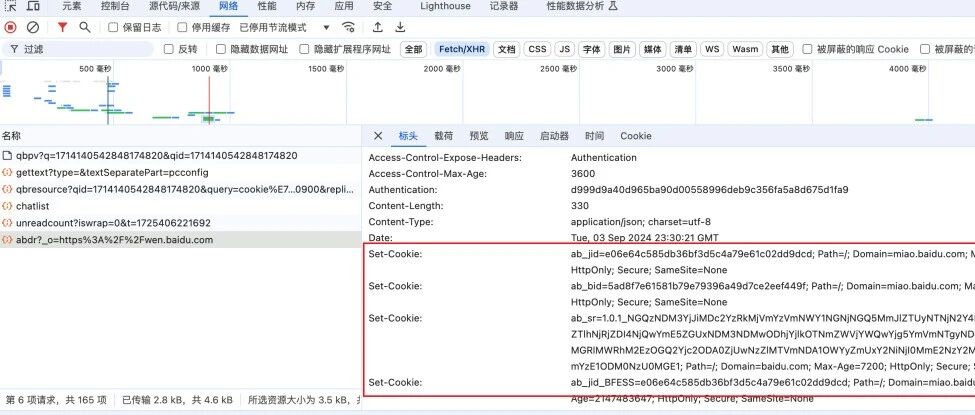The height and width of the screenshot is (415, 975).
Task: Toggle the 隐藏扩展程序网址 checkbox
Action: (304, 49)
